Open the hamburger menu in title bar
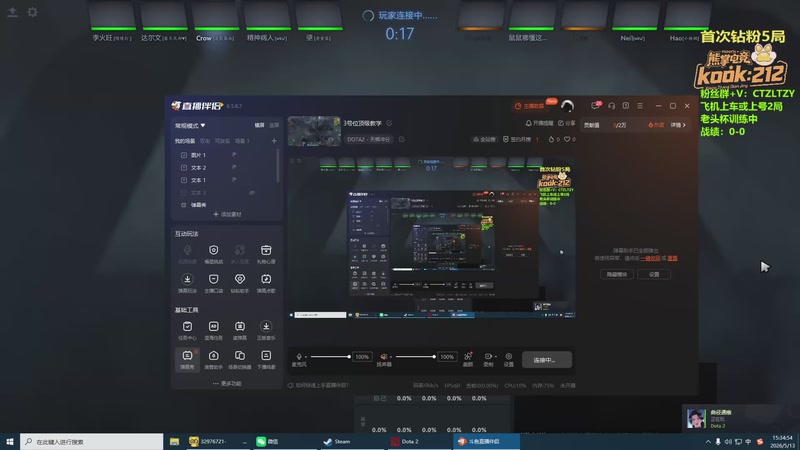 point(640,106)
